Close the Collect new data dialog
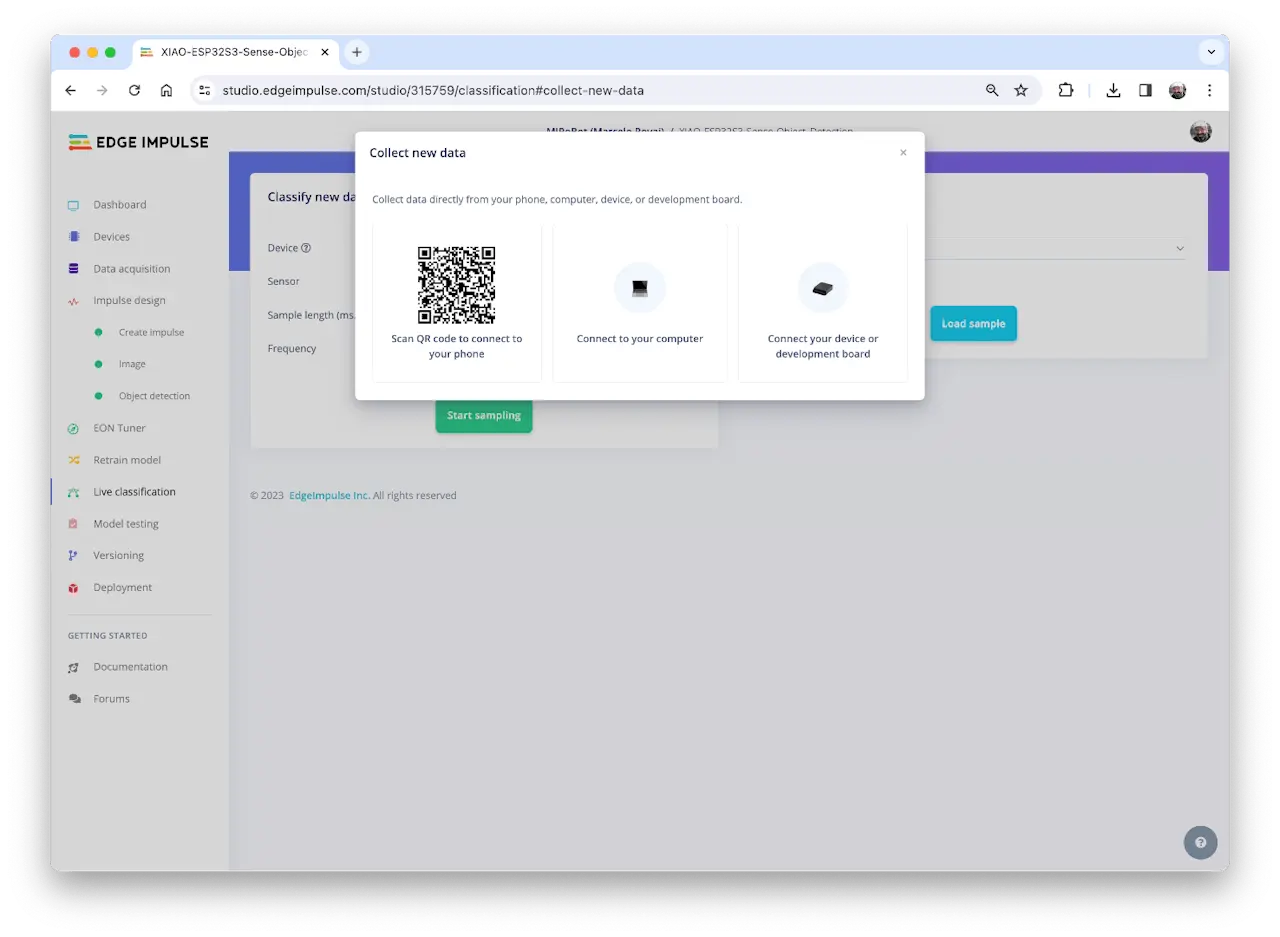Image resolution: width=1280 pixels, height=937 pixels. [903, 153]
